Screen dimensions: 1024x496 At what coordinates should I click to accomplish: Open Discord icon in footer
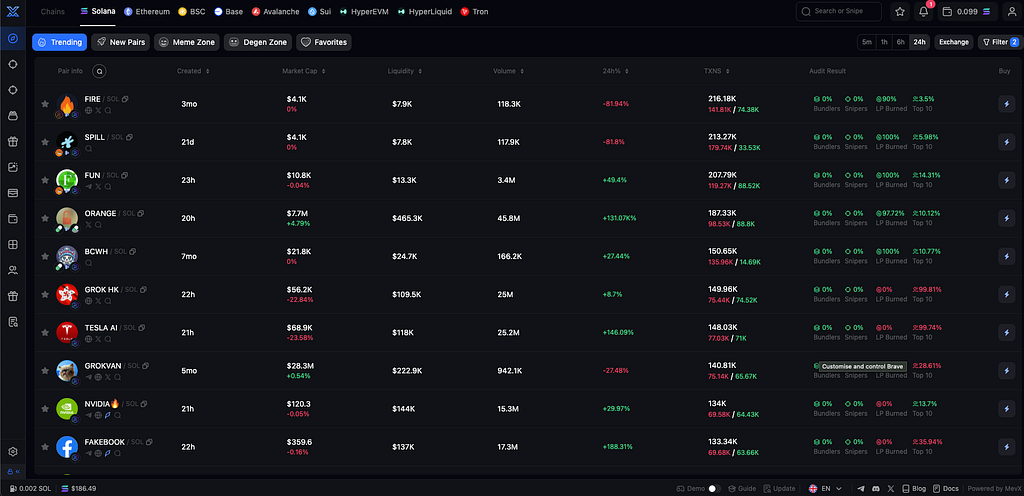point(875,488)
